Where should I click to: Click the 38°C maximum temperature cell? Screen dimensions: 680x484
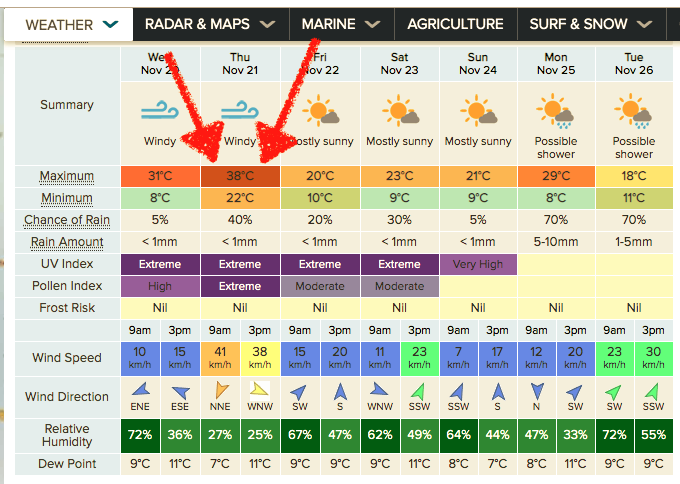[x=240, y=176]
